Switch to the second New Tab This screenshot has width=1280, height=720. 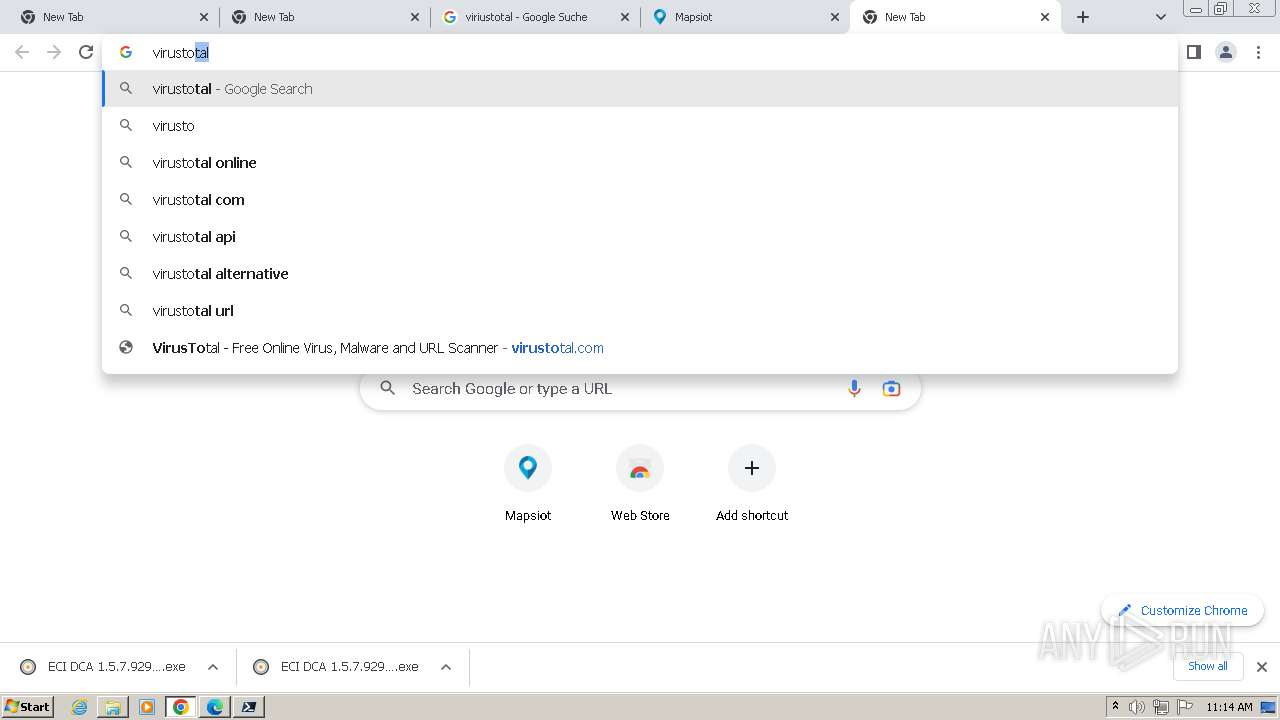[x=325, y=17]
